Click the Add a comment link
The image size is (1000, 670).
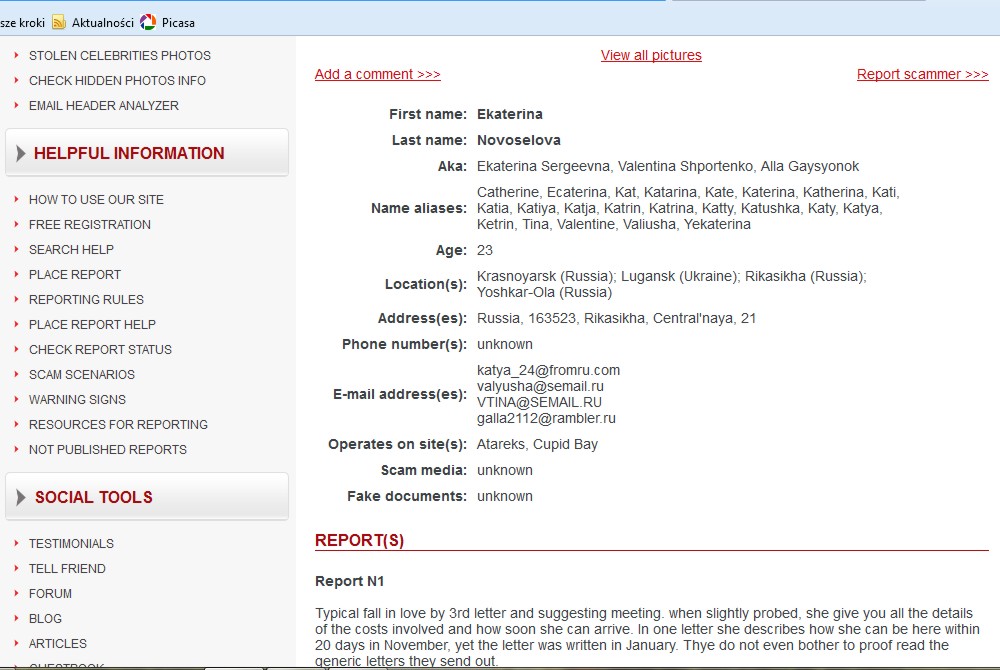(x=377, y=74)
